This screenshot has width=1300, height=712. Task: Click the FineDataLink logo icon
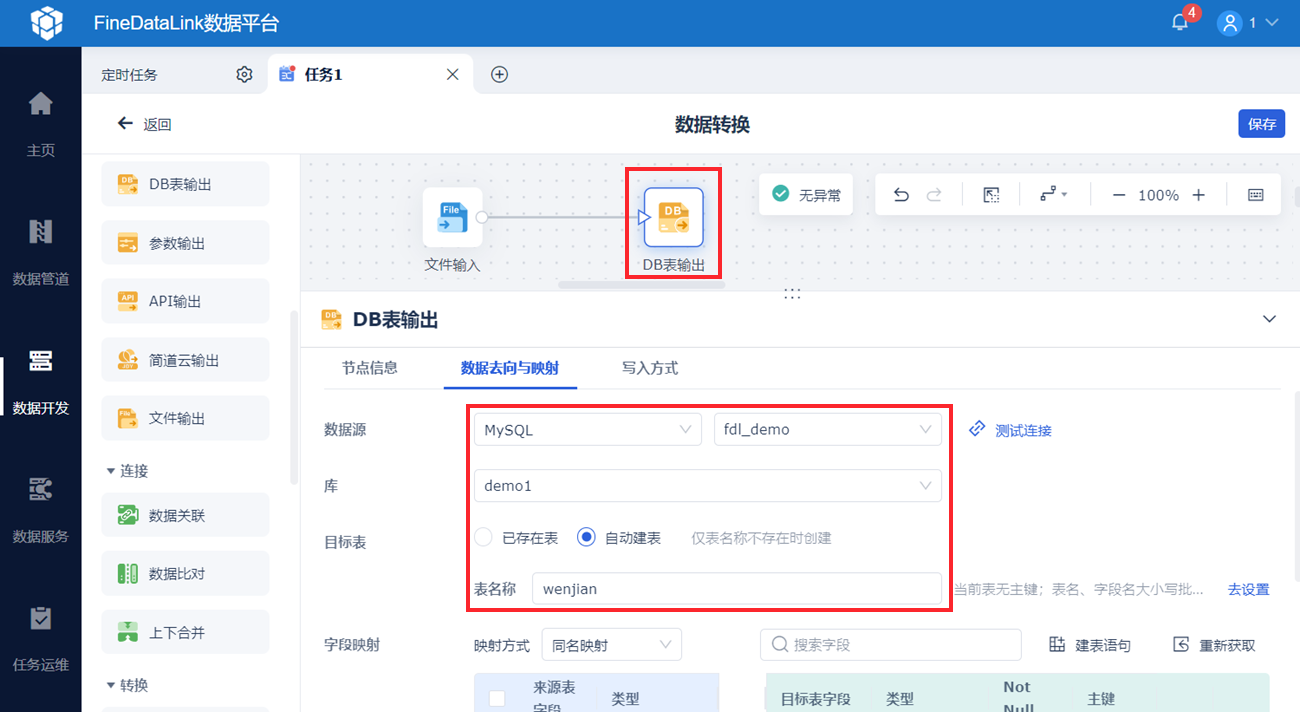coord(46,23)
